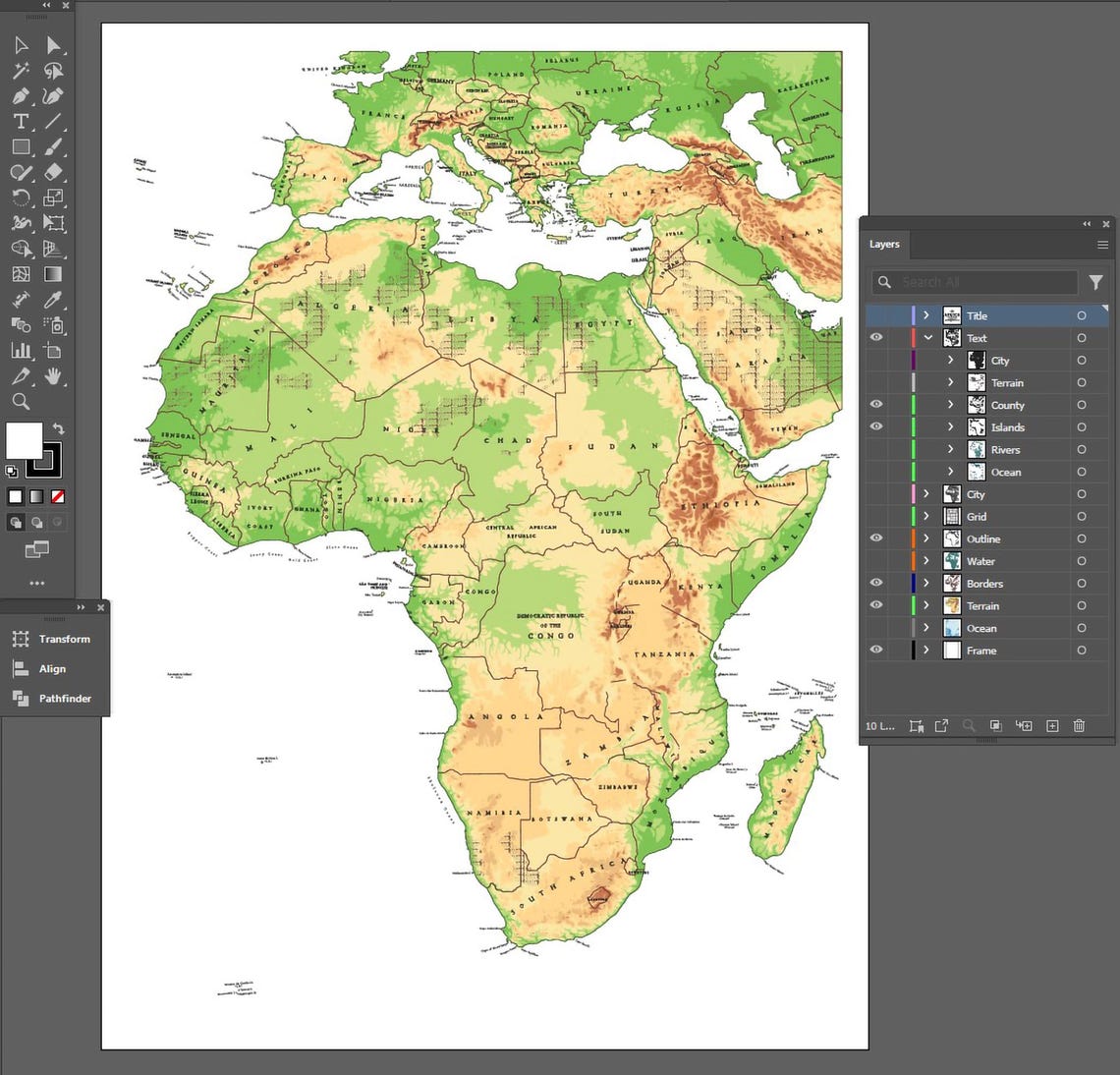The height and width of the screenshot is (1075, 1120).
Task: Select the Perspective Grid tool
Action: tap(54, 249)
